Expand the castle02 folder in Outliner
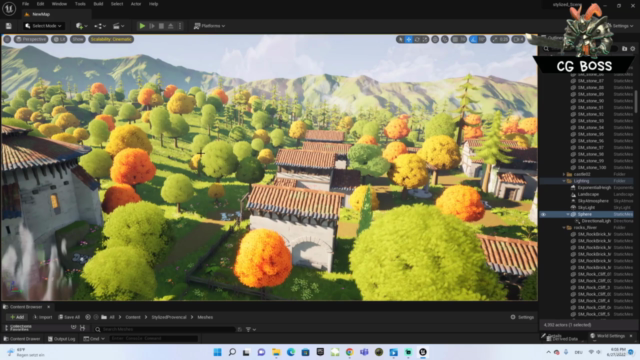Screen dimensions: 640x360 pyautogui.click(x=564, y=174)
